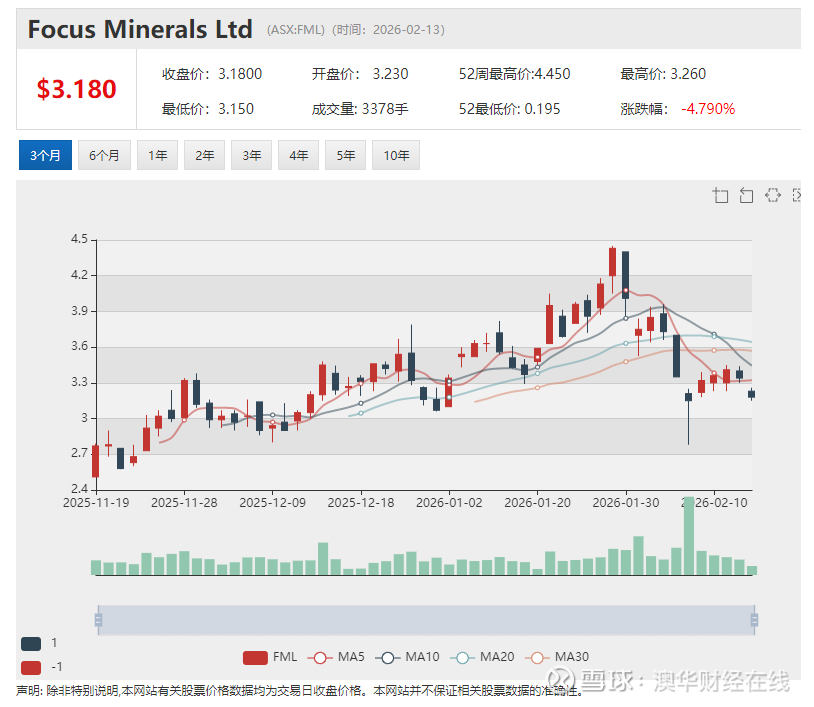The image size is (814, 707).
Task: Select the 3个月 time range tab
Action: (x=45, y=155)
